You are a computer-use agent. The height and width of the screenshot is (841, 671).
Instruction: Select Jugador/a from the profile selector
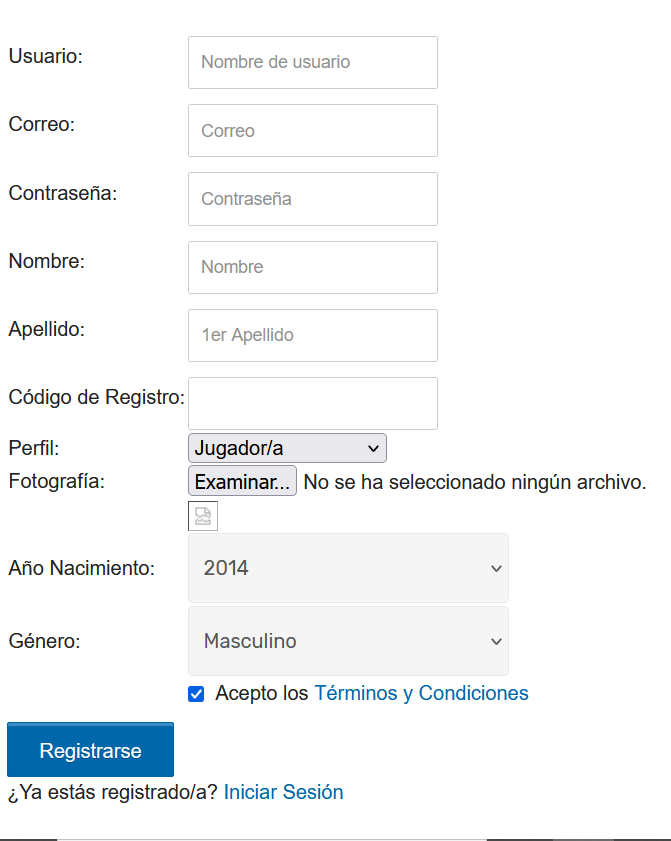point(286,447)
